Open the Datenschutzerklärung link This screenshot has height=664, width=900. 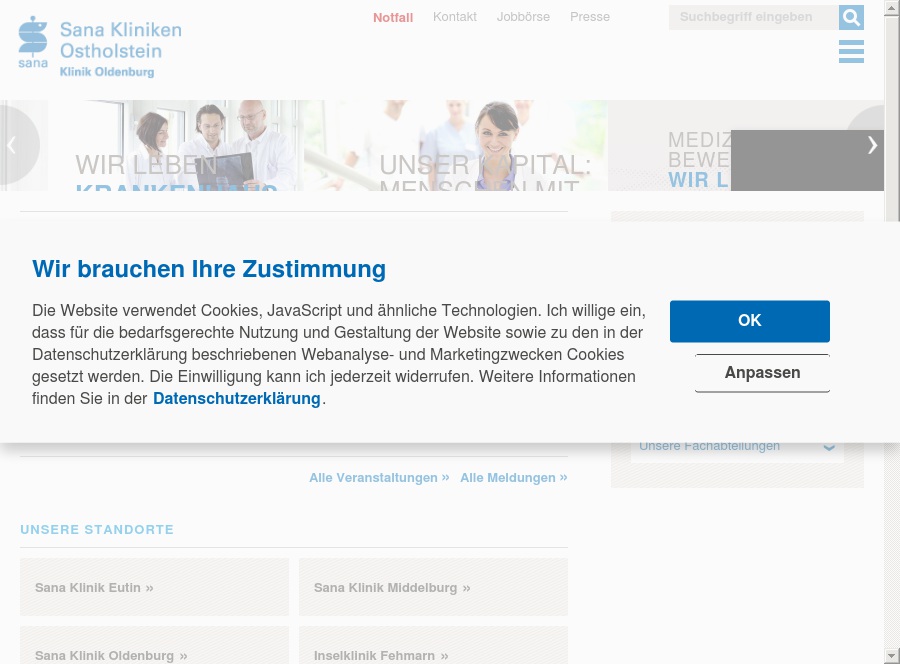(x=236, y=398)
